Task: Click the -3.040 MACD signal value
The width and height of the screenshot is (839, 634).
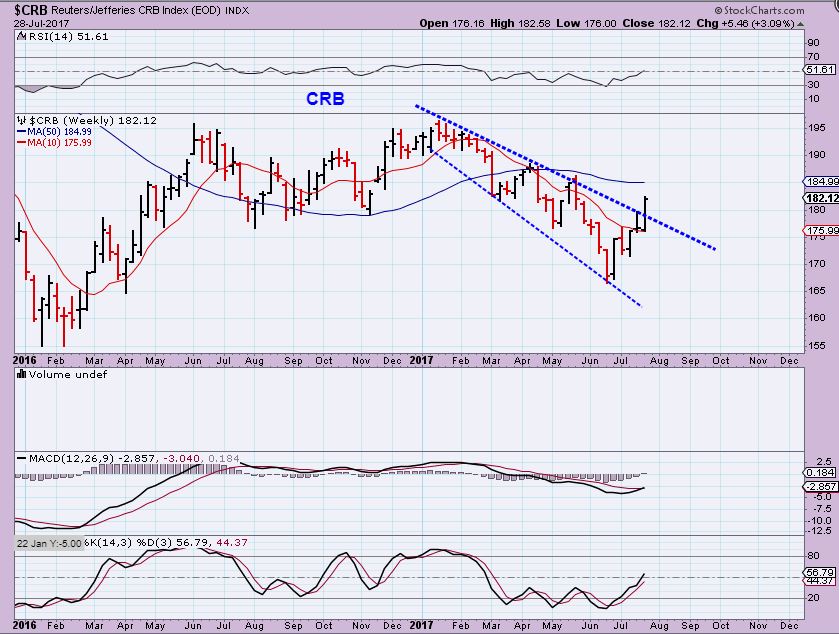Action: pyautogui.click(x=181, y=459)
